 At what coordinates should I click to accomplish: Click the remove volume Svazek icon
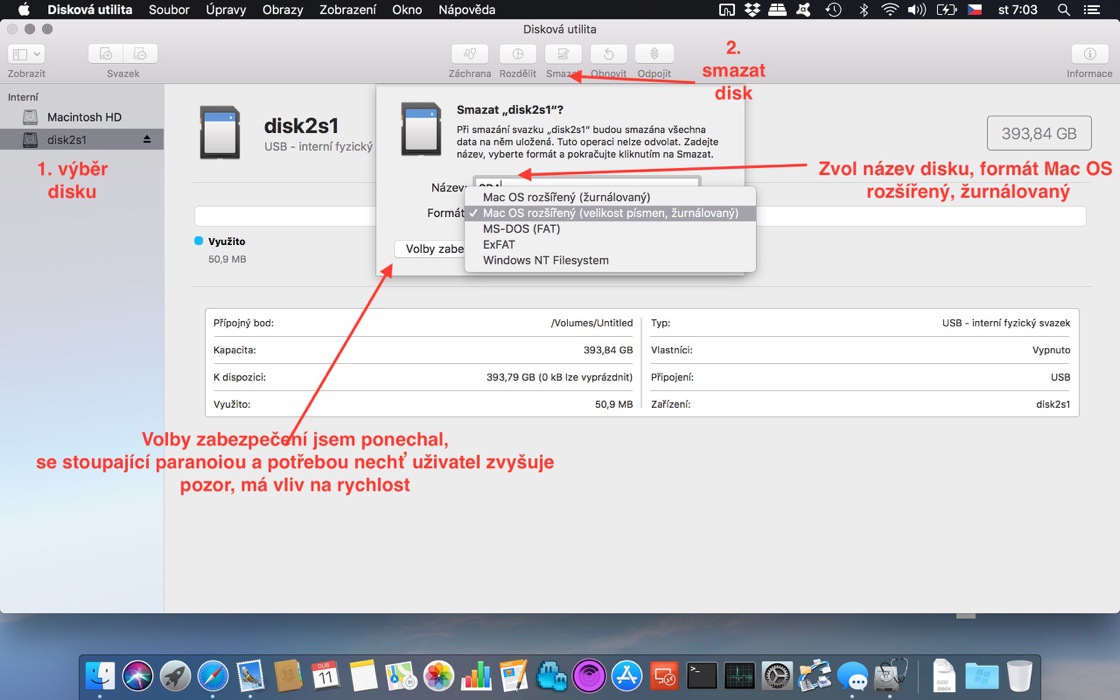pyautogui.click(x=140, y=54)
